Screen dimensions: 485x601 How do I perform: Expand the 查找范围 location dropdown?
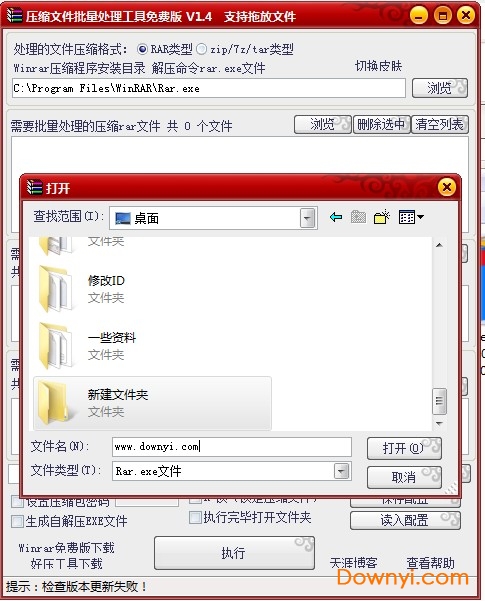307,218
